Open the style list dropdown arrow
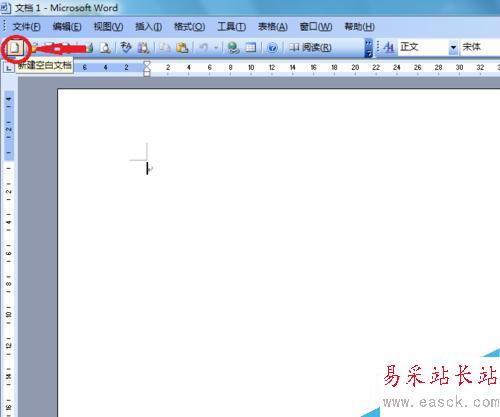 point(453,48)
